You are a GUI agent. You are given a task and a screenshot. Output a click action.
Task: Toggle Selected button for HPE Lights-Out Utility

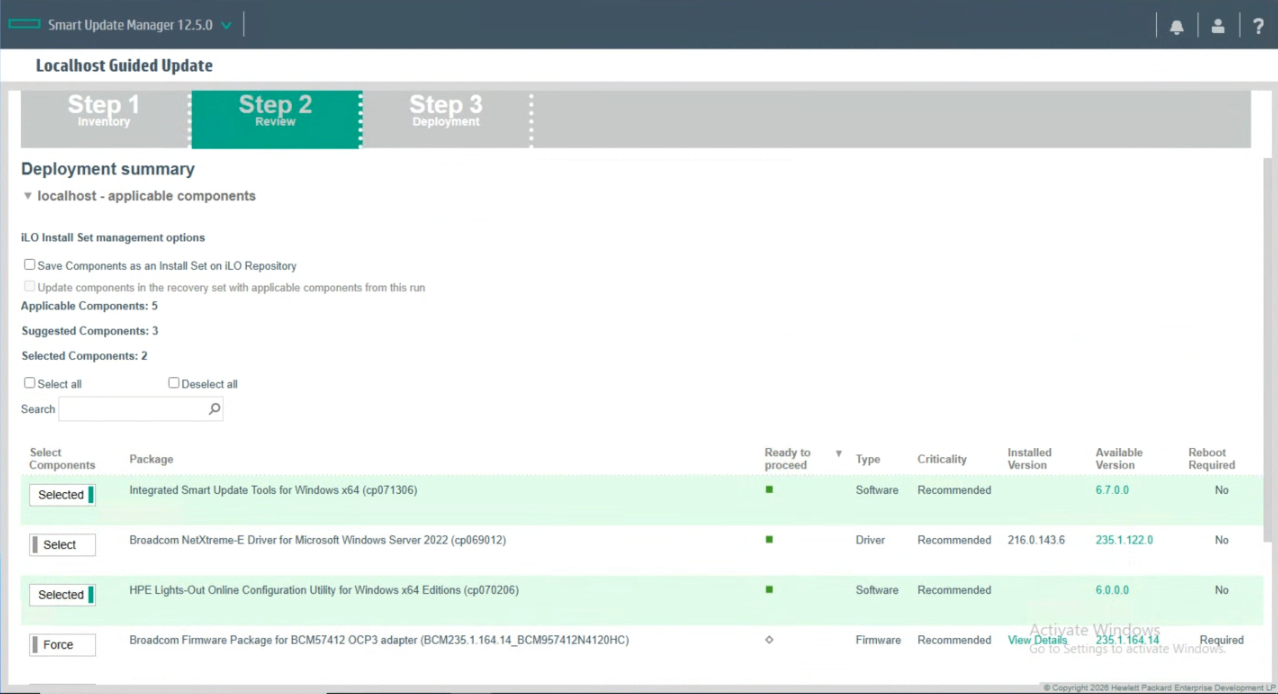tap(62, 595)
